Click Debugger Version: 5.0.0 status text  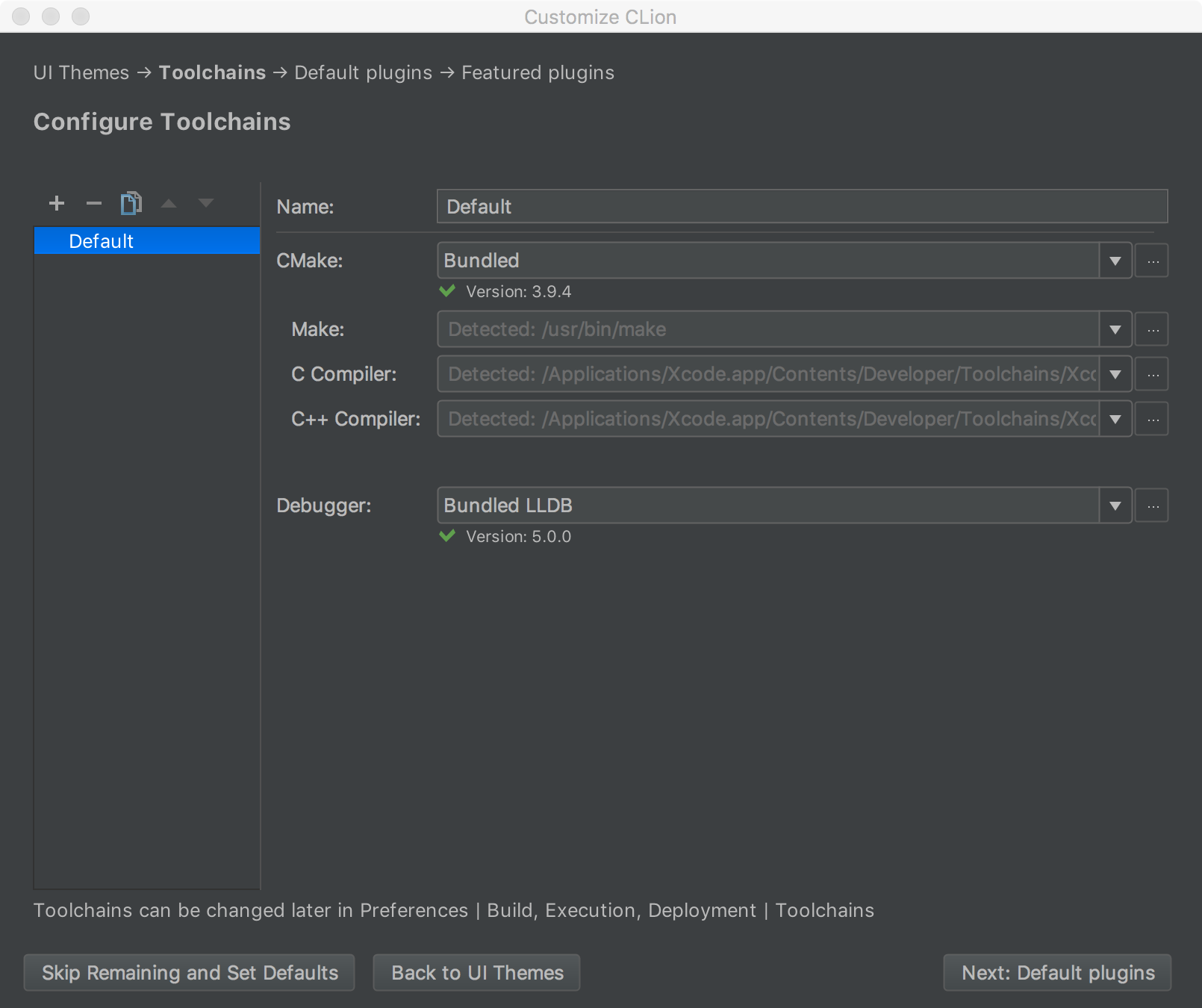point(519,536)
